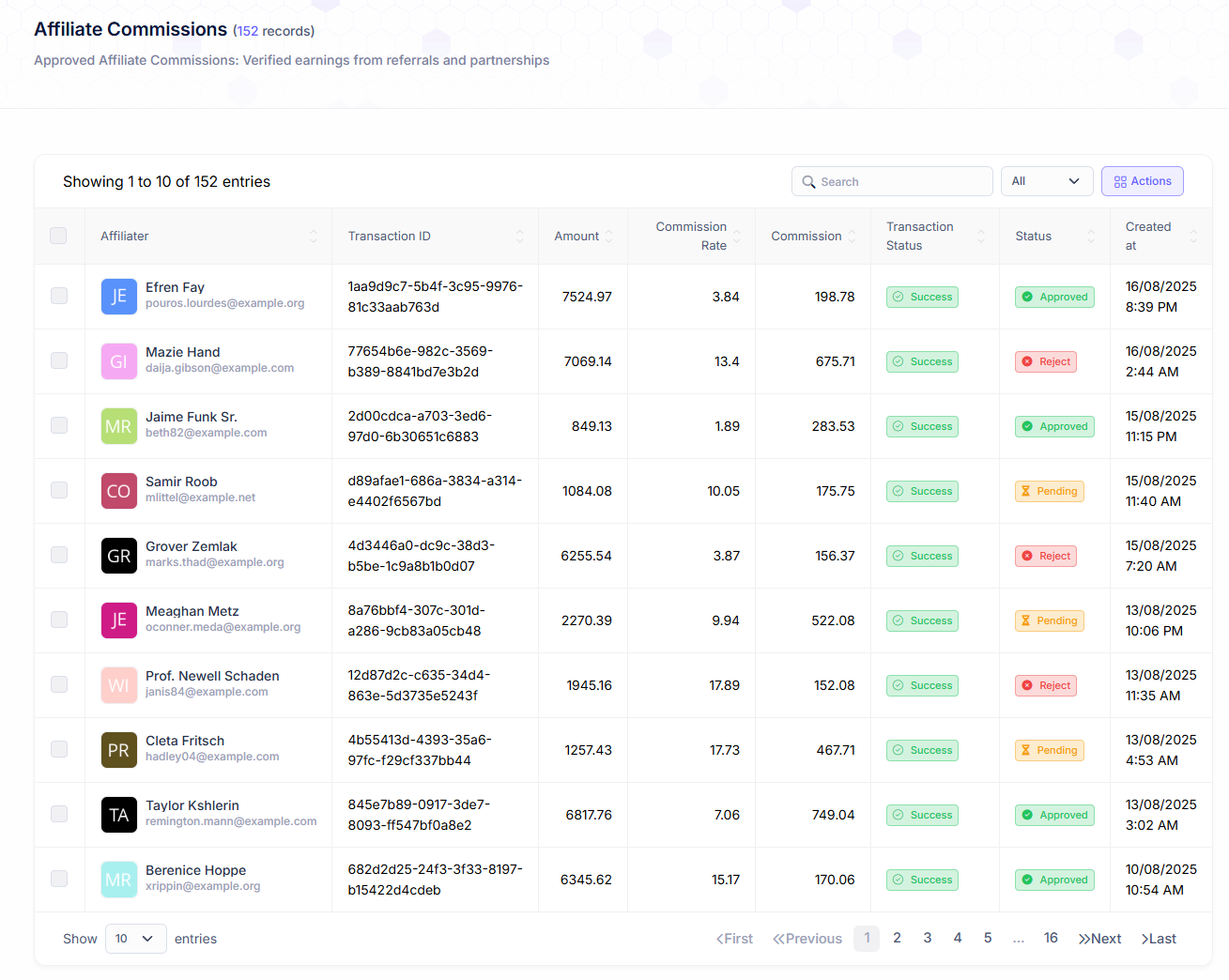This screenshot has width=1229, height=980.
Task: Open the Actions dropdown button
Action: click(x=1142, y=181)
